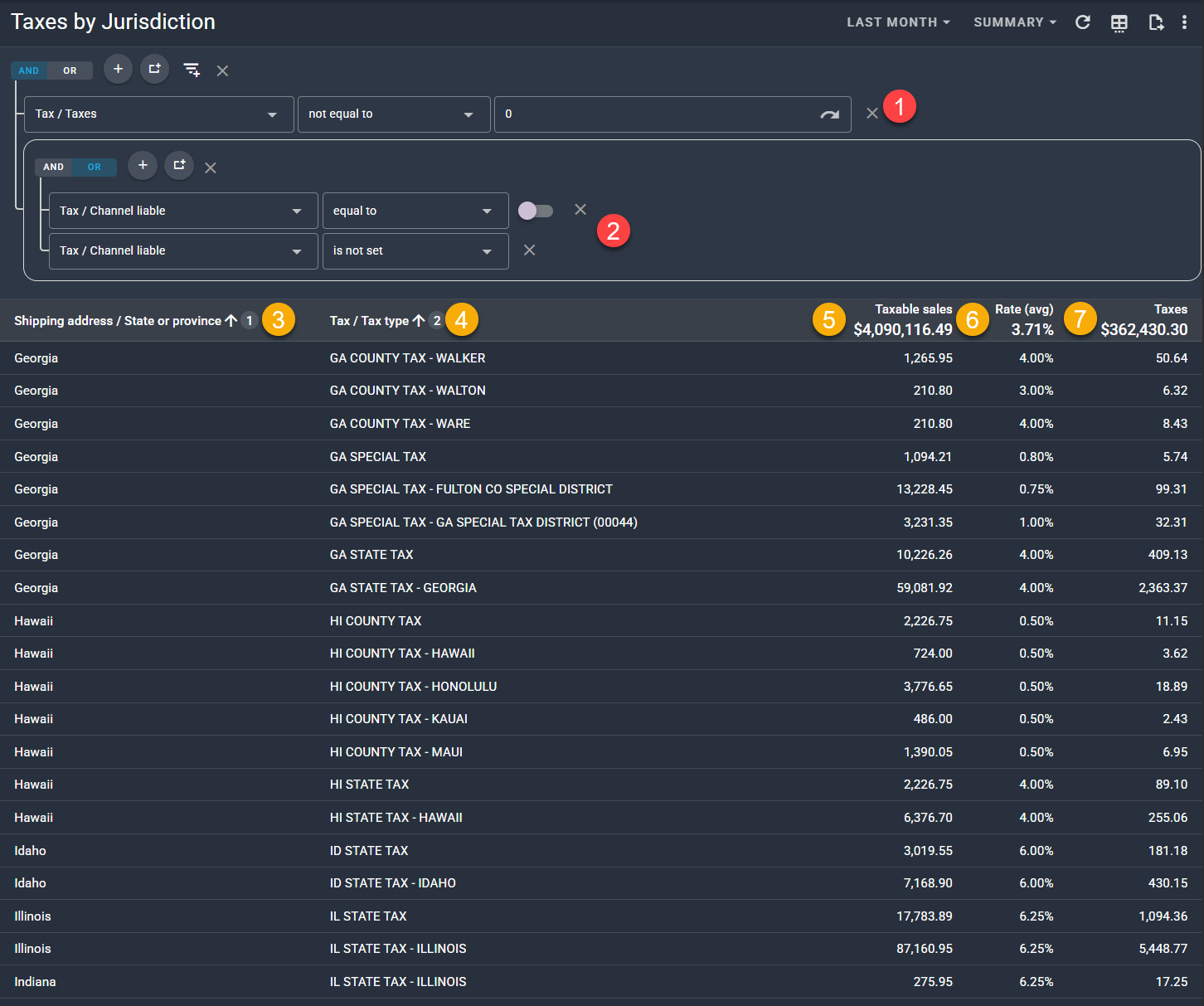Select the GA STATE TAX - GEORGIA row
The image size is (1204, 1006).
click(403, 588)
